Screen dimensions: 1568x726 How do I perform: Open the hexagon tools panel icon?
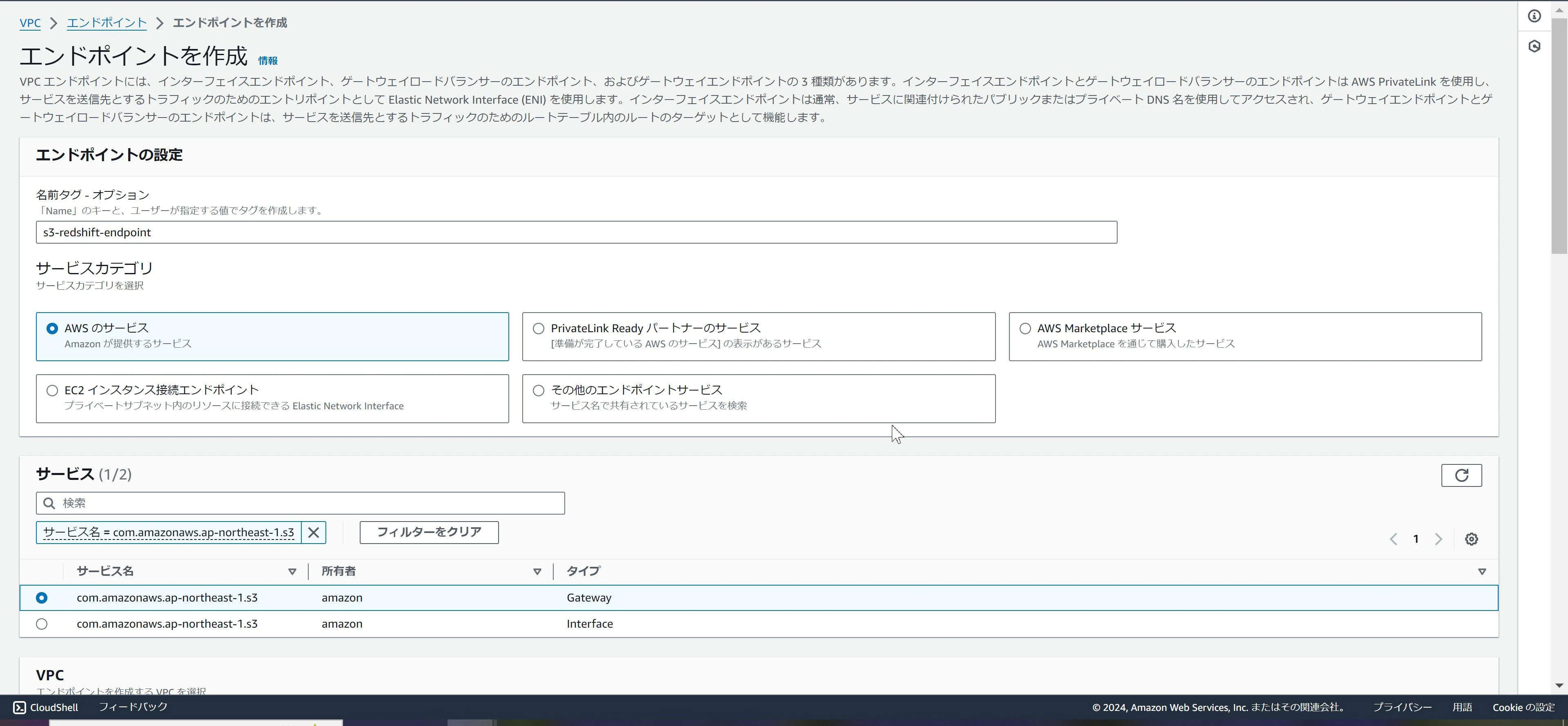click(1534, 46)
